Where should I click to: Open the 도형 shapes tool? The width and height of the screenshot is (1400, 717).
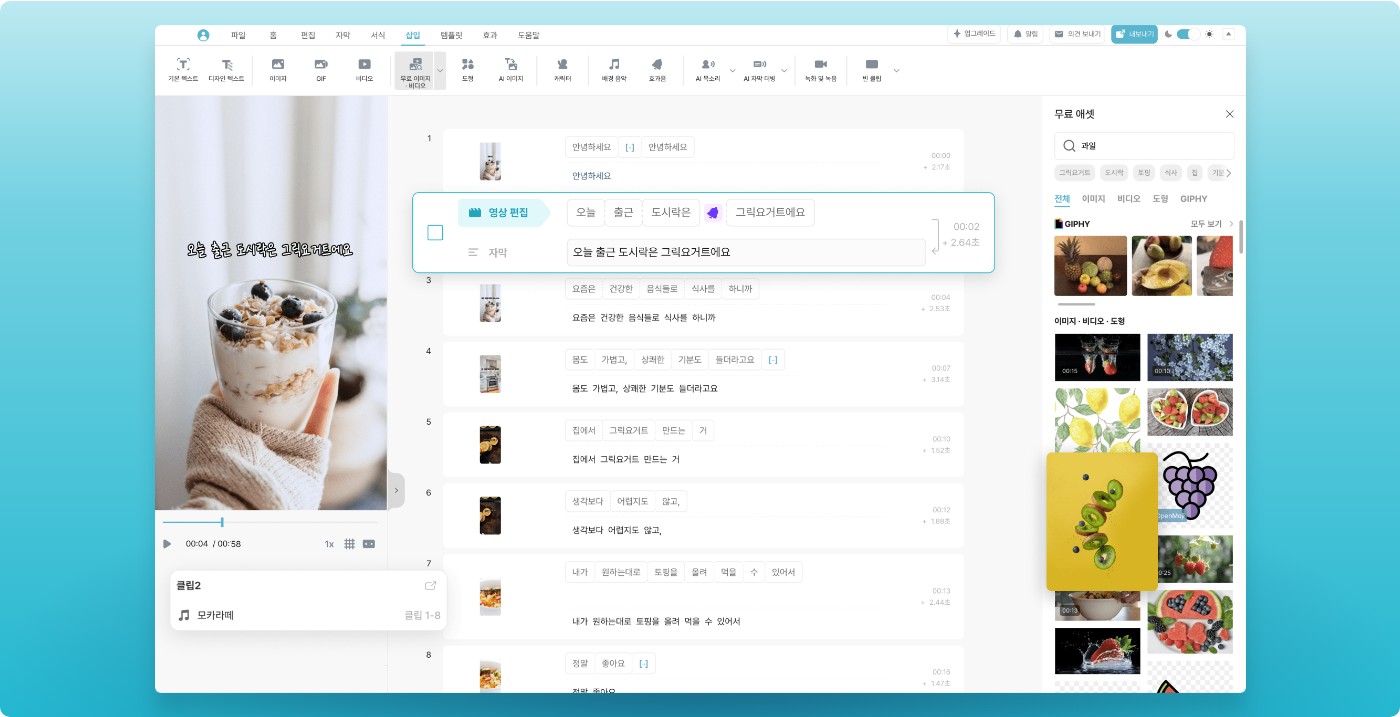click(467, 69)
